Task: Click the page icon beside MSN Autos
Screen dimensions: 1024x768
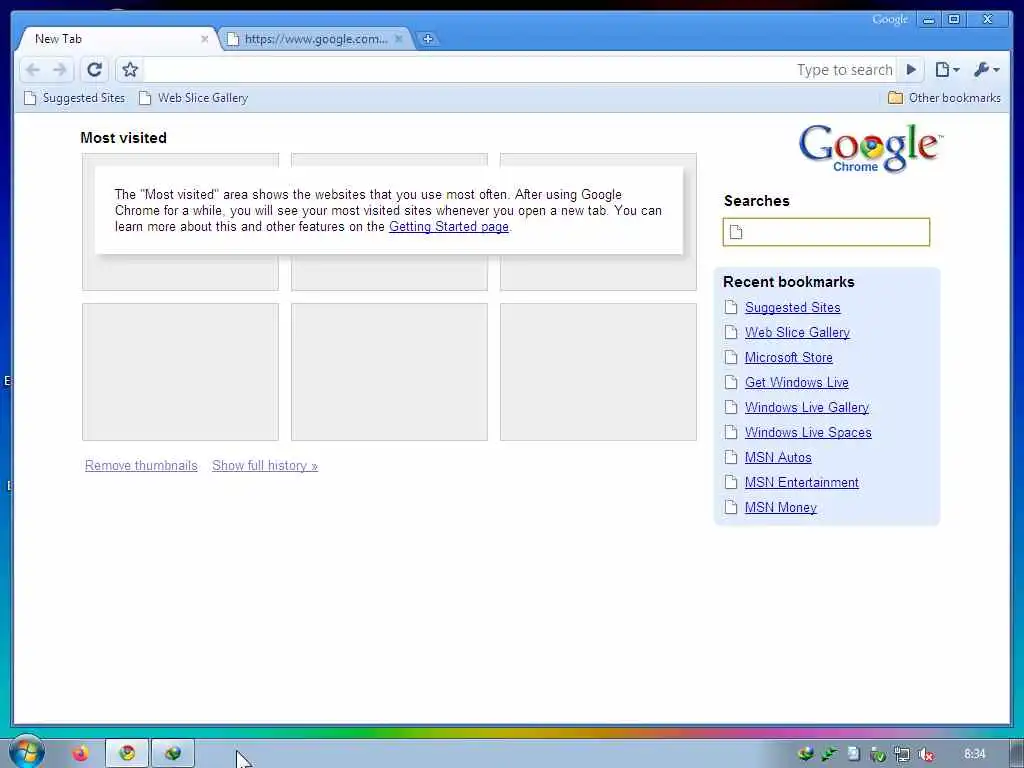Action: 731,457
